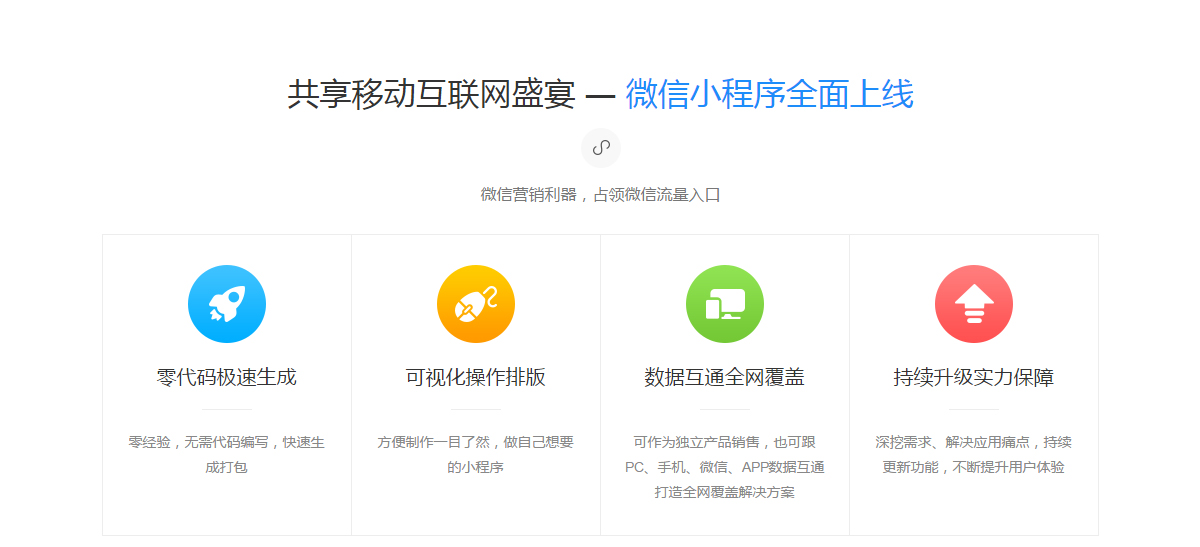Click the heading 共享移动互联网盛宴
Viewport: 1200px width, 547px height.
point(432,95)
